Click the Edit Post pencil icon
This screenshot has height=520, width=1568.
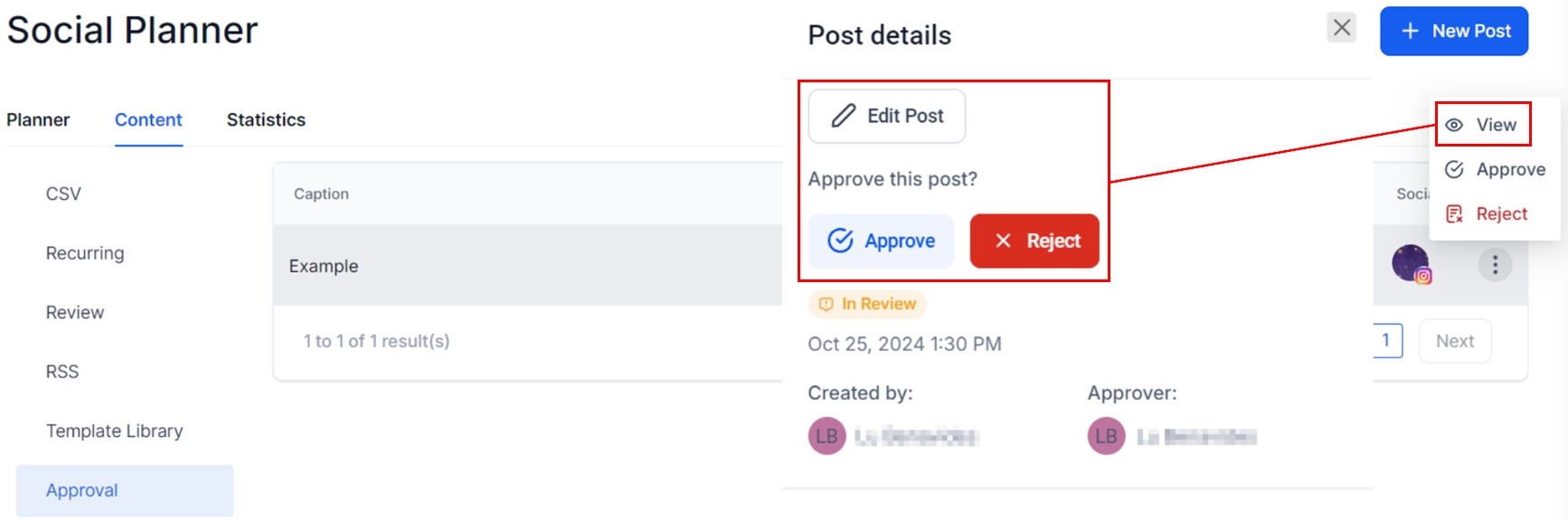coord(843,116)
